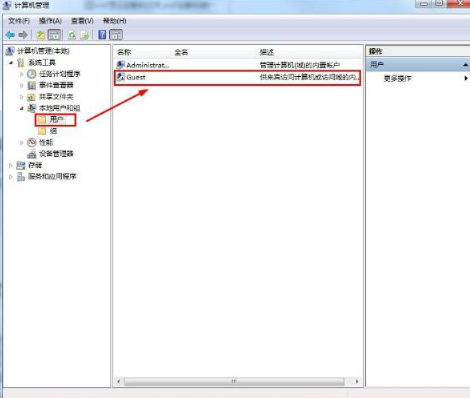
Task: Open the 文件(F) menu
Action: [x=19, y=21]
